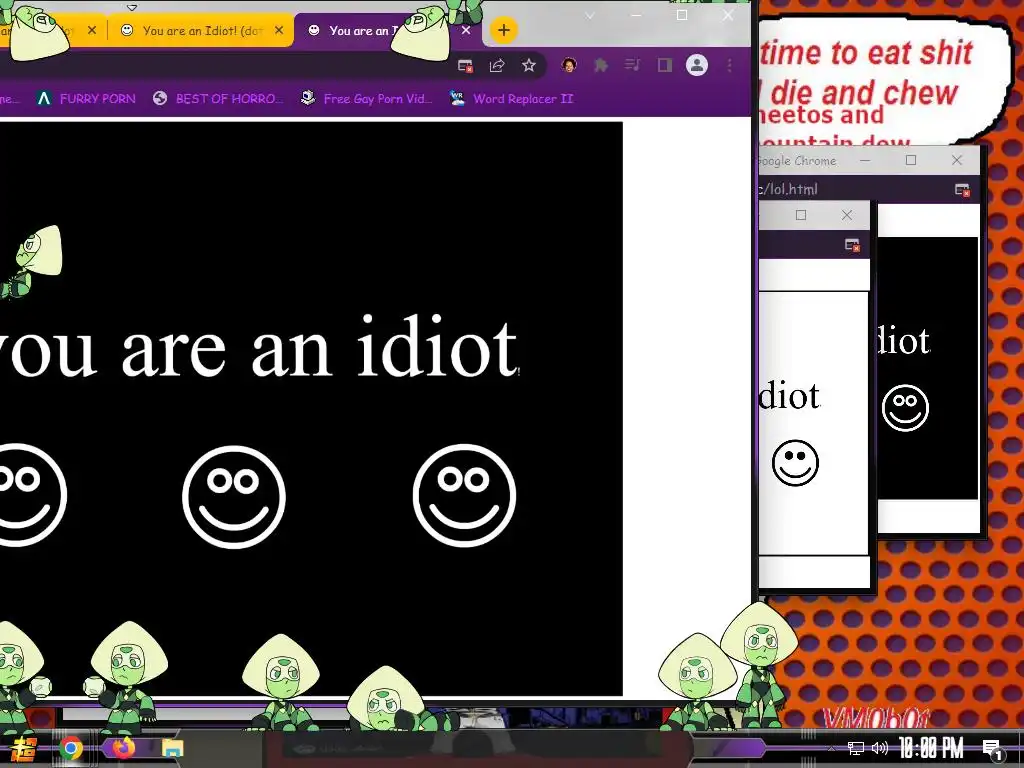The height and width of the screenshot is (768, 1024).
Task: Click the Chrome taskbar icon
Action: [x=71, y=748]
